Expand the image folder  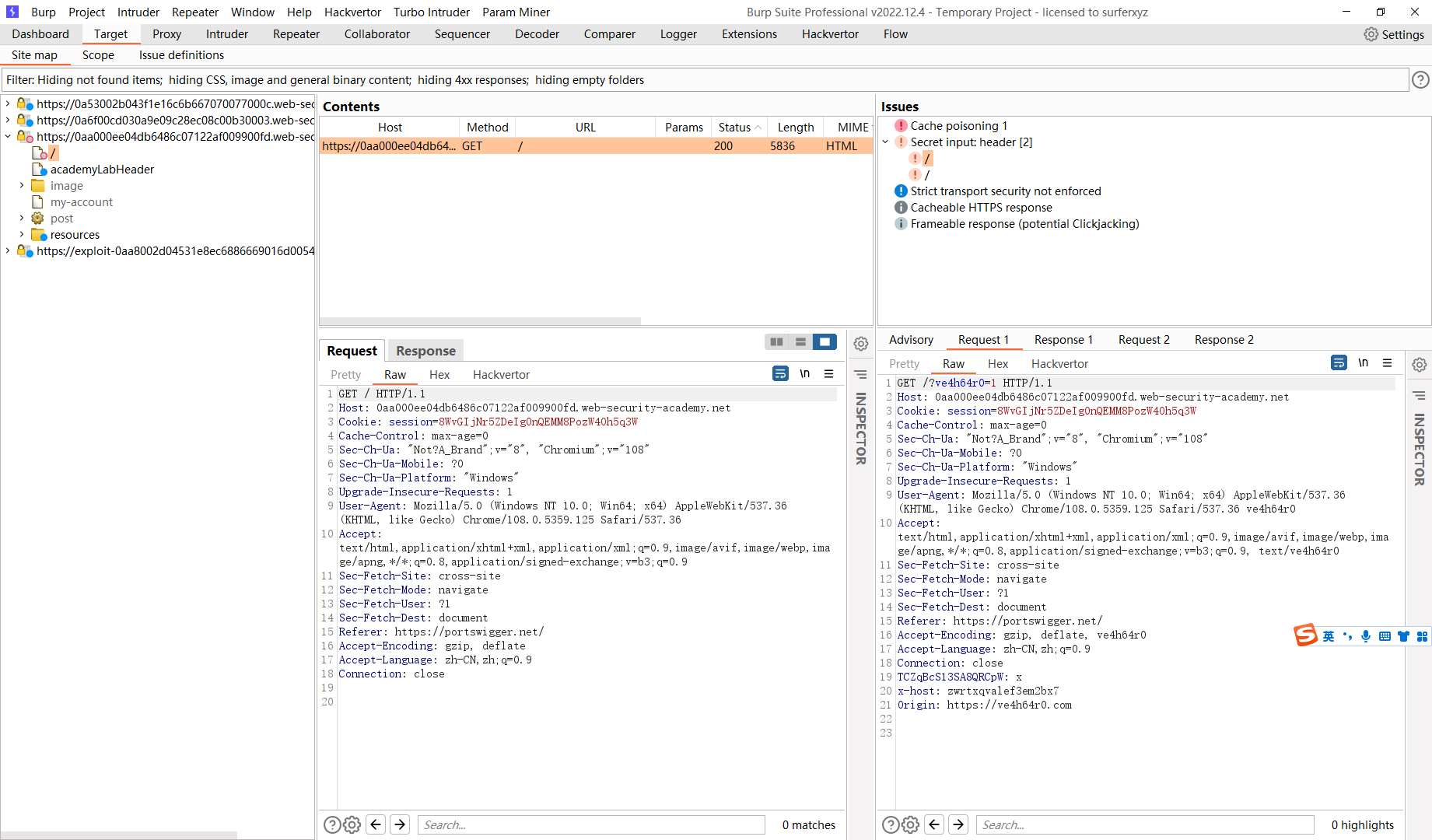22,185
